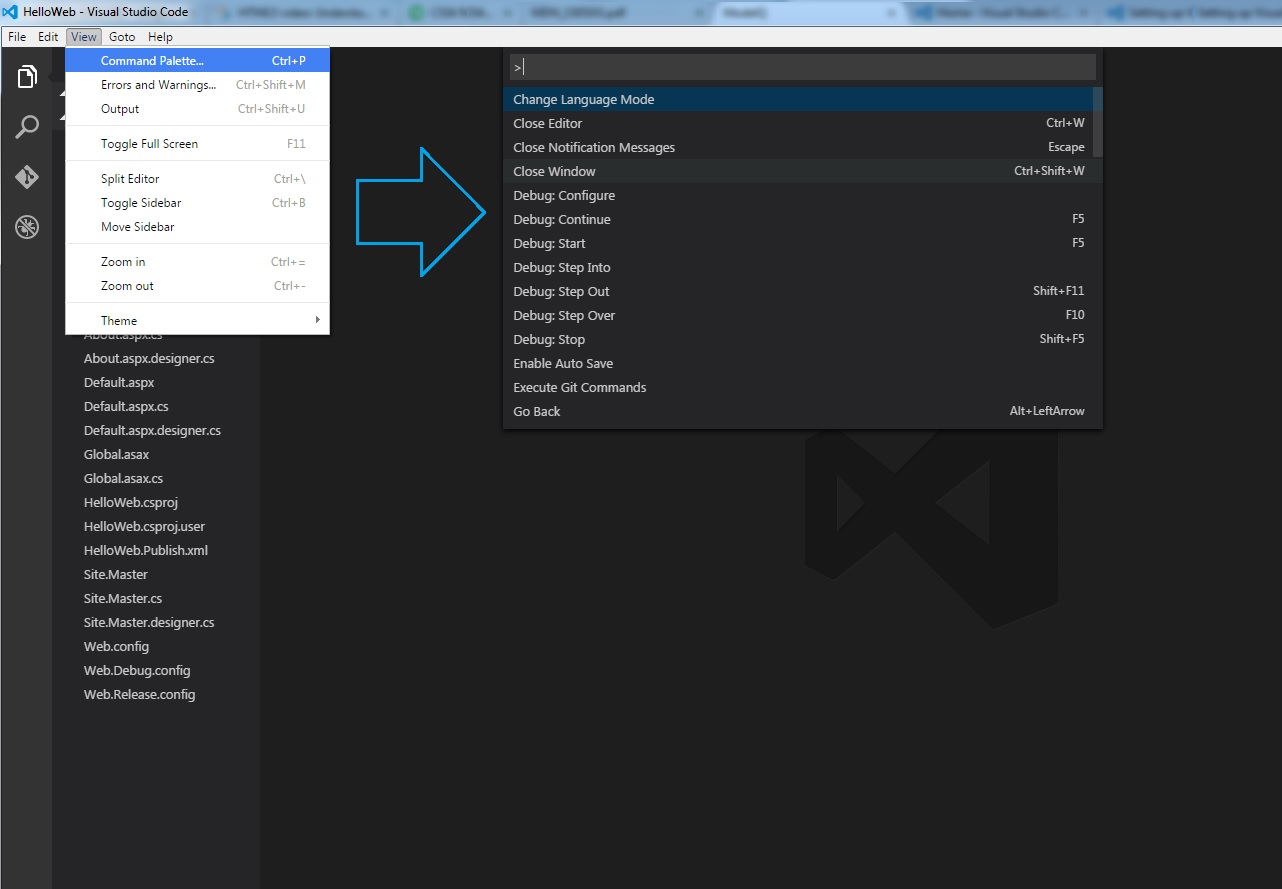The width and height of the screenshot is (1282, 889).
Task: Click the command palette text input field
Action: (x=800, y=66)
